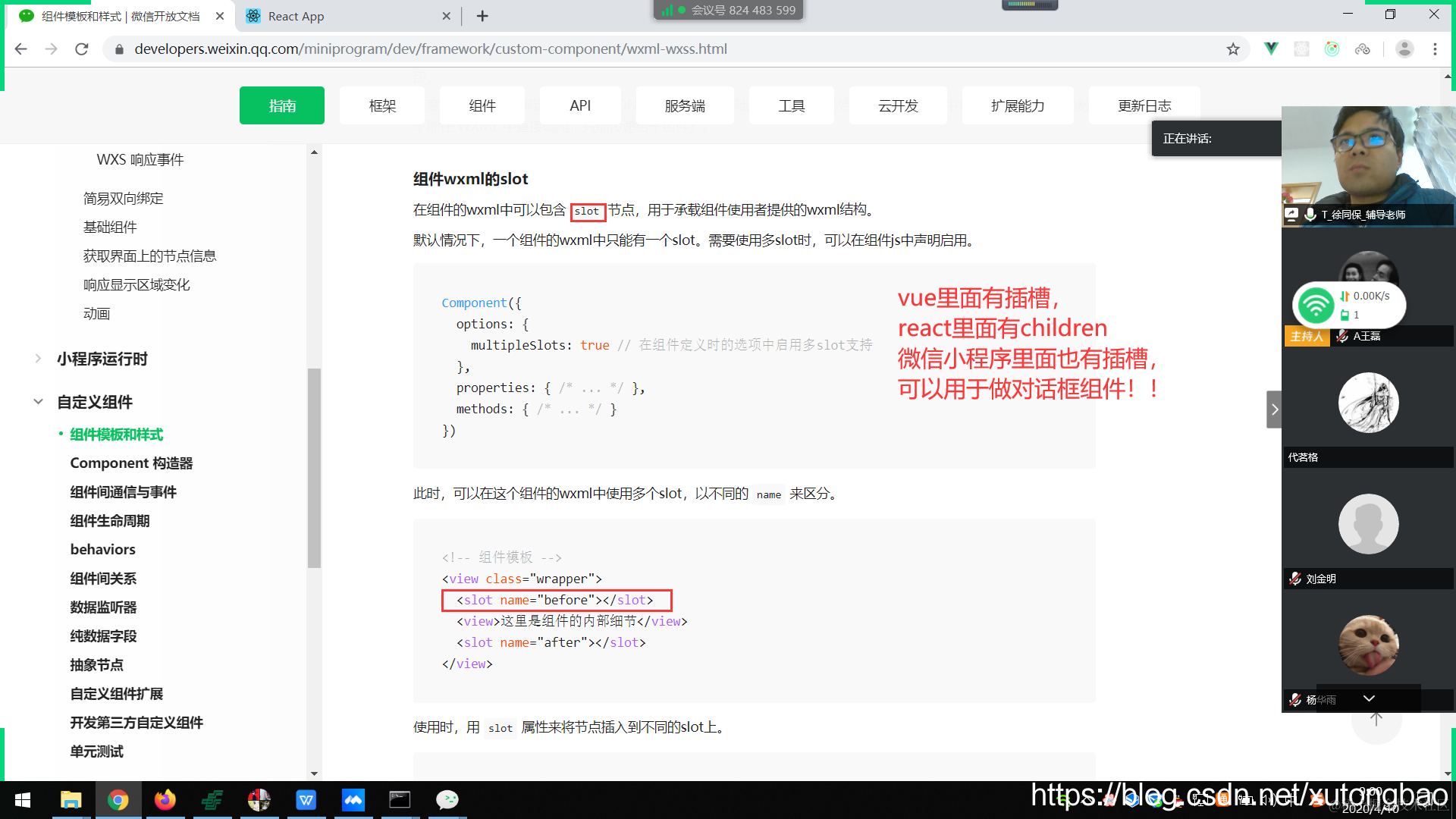Reload the current page

(x=82, y=49)
